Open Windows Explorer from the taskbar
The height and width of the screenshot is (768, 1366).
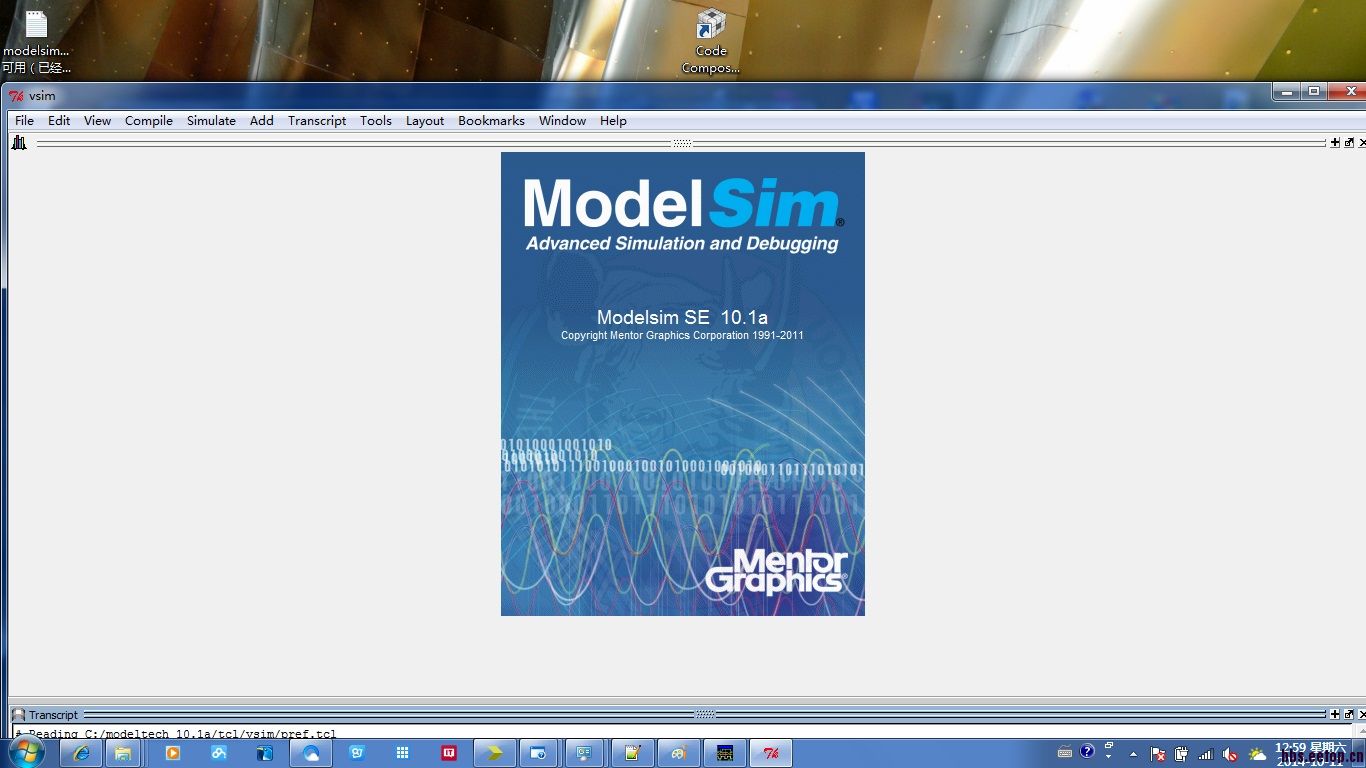click(123, 753)
